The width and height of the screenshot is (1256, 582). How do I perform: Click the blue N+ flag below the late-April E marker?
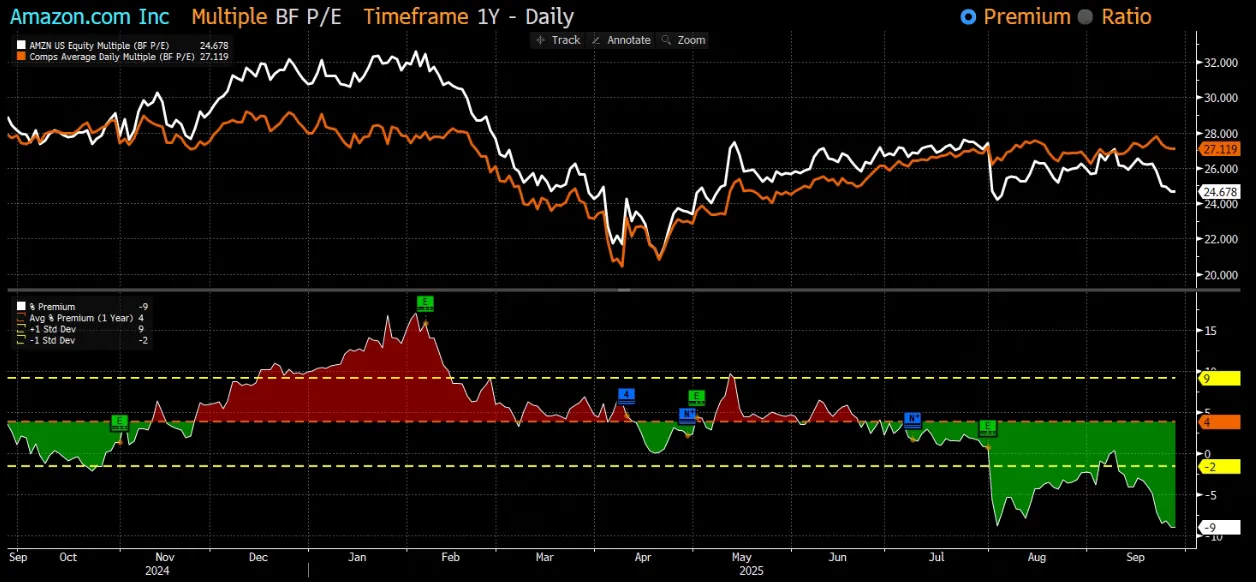pos(688,414)
